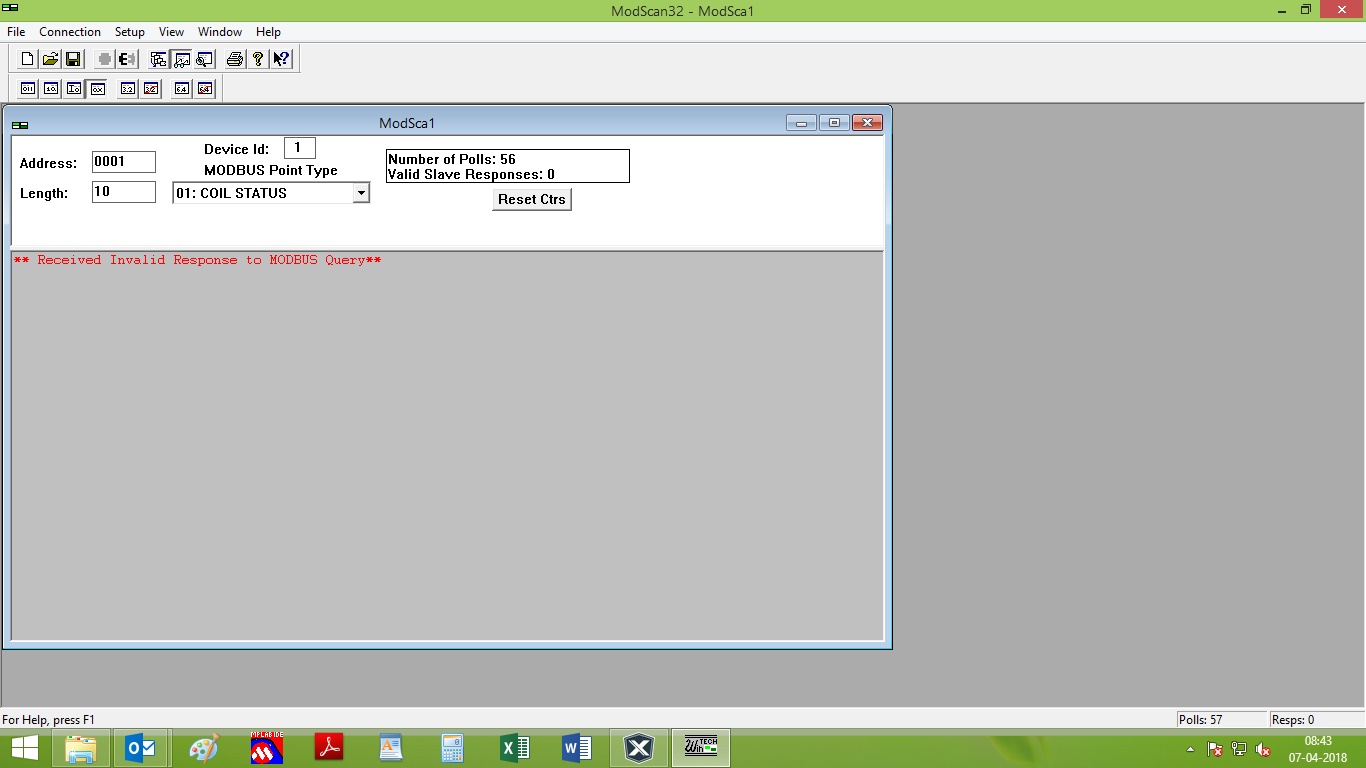Open the Setup menu
Image resolution: width=1366 pixels, height=768 pixels.
click(x=130, y=32)
